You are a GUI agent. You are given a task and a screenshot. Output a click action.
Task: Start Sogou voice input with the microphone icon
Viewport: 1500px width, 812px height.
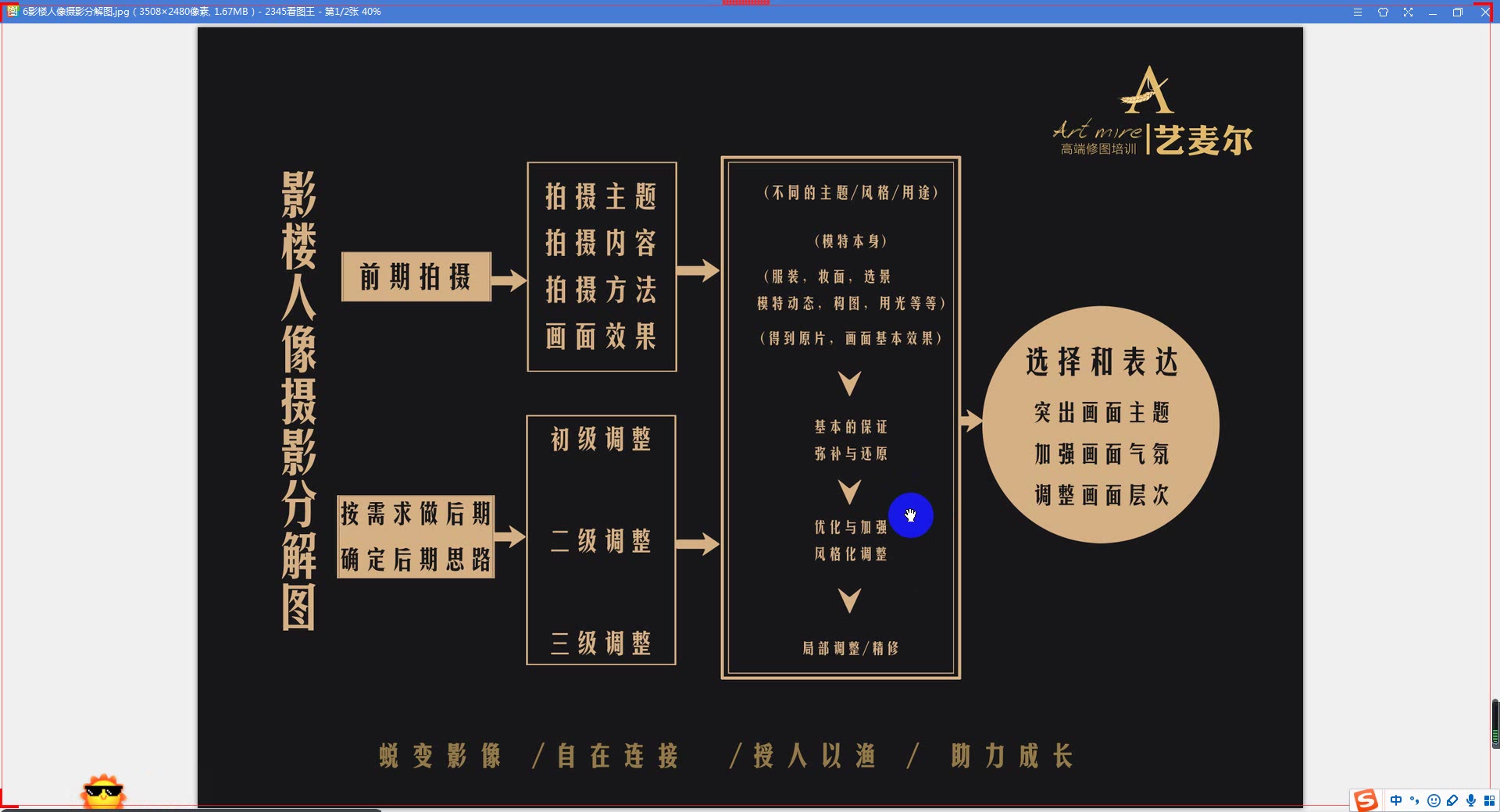(x=1471, y=800)
